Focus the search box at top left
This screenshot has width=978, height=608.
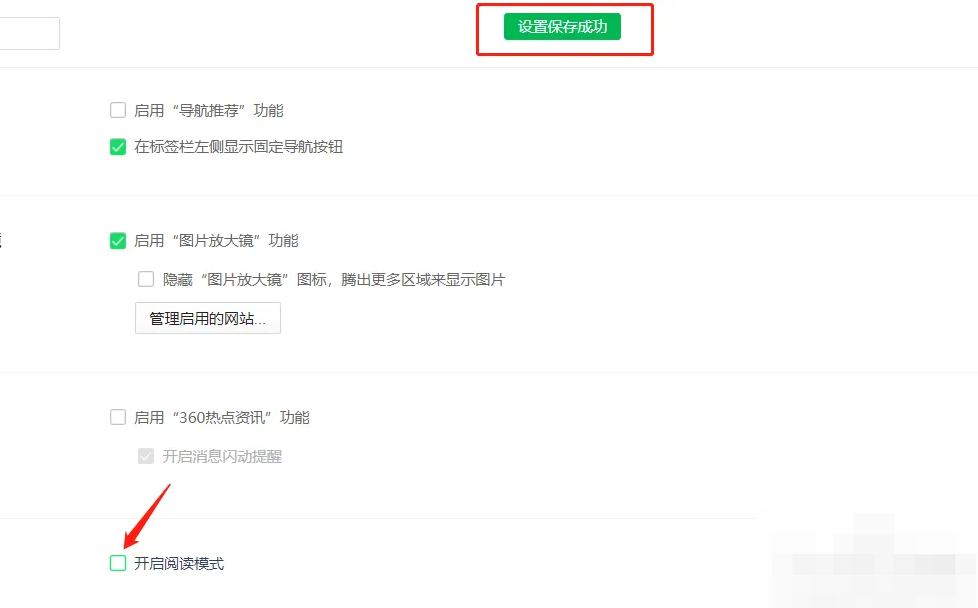(29, 33)
